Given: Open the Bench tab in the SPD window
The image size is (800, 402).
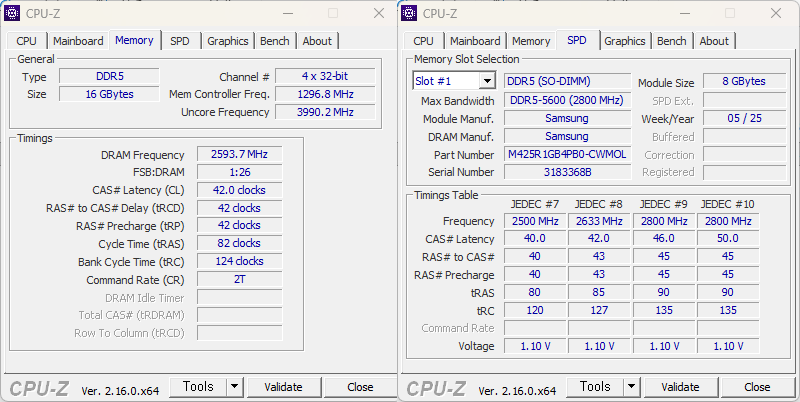Looking at the screenshot, I should (671, 41).
